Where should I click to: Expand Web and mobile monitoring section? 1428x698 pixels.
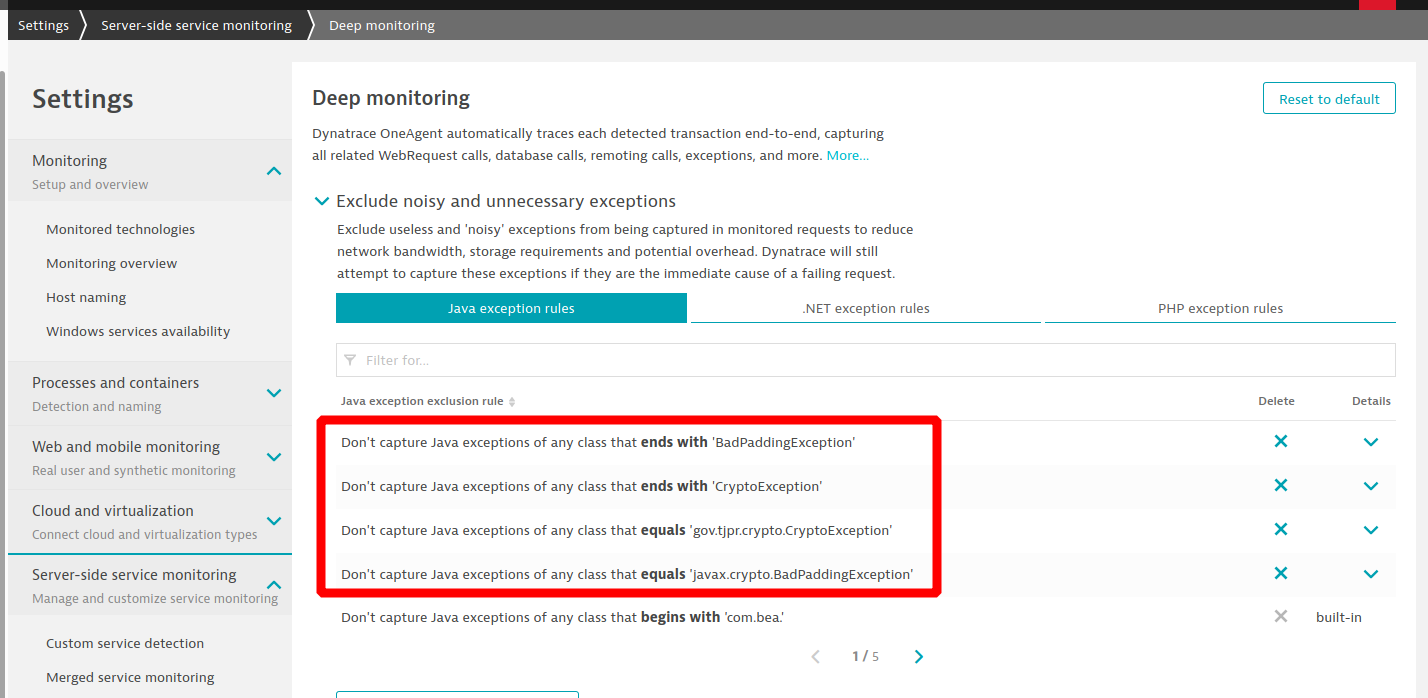tap(273, 457)
